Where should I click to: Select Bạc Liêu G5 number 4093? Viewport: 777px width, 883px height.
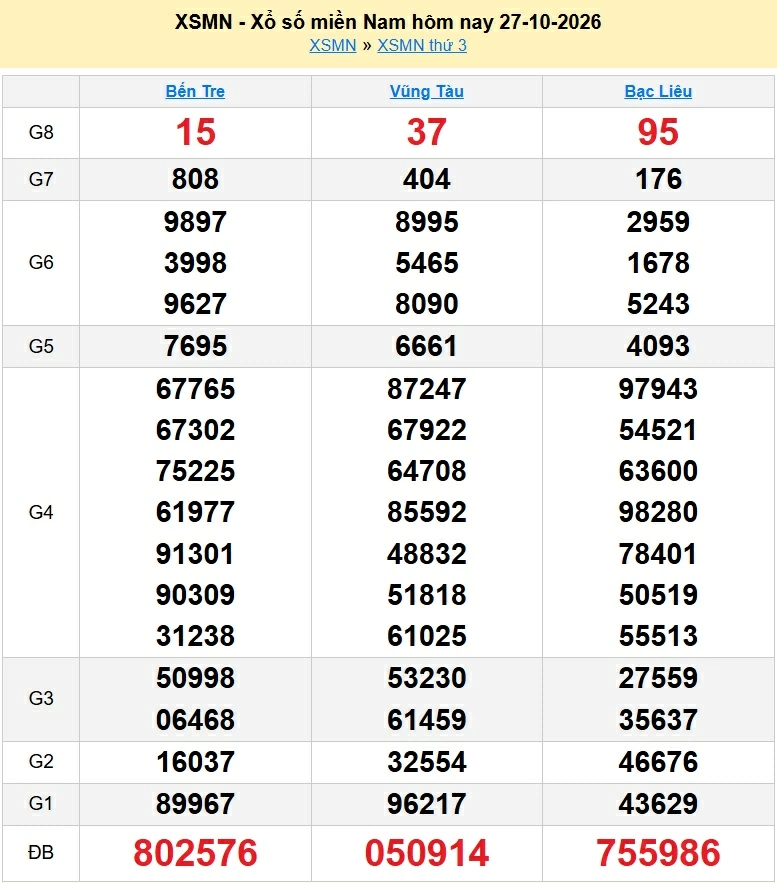(x=658, y=346)
